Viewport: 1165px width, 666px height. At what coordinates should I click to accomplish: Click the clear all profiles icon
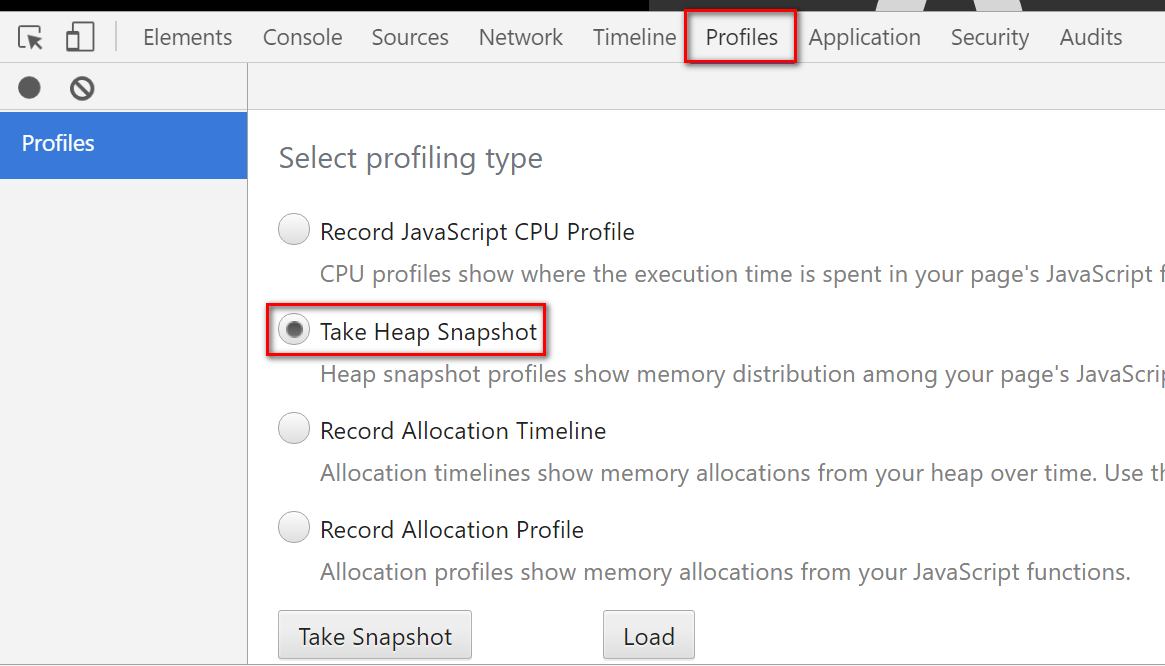(82, 88)
